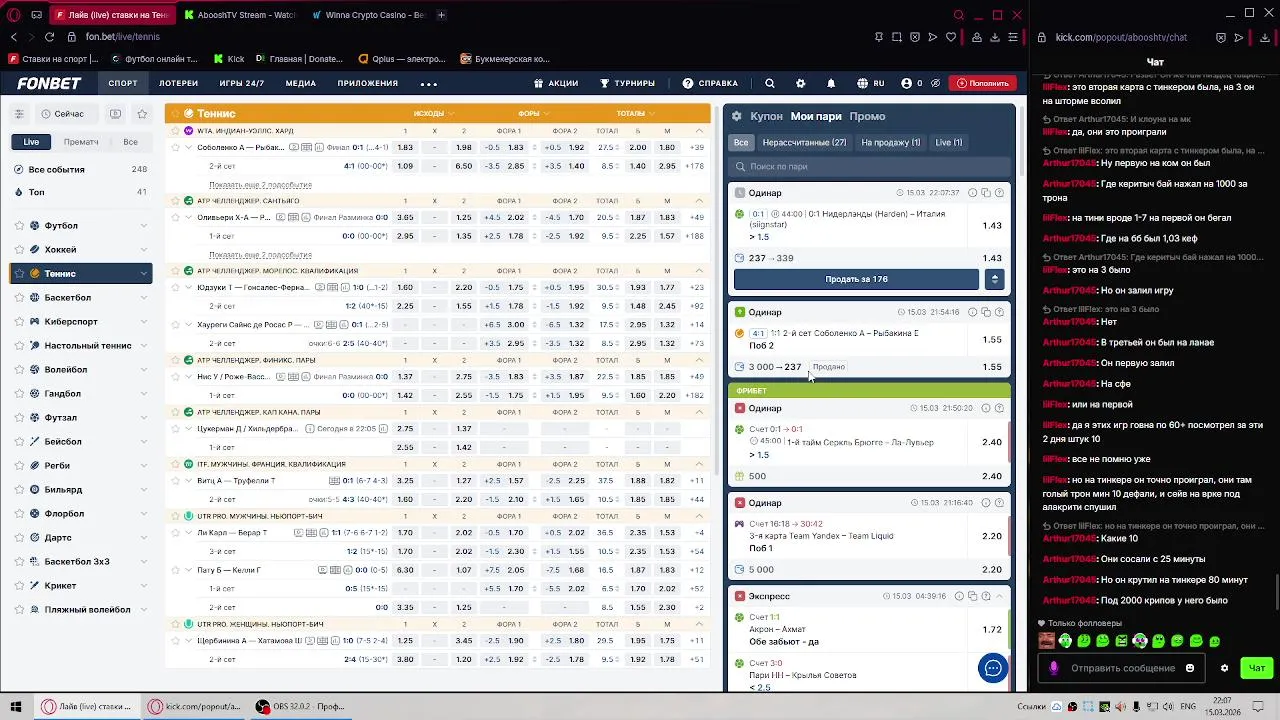This screenshot has width=1280, height=720.
Task: Select the Прематч filter in sidebar
Action: (x=81, y=142)
